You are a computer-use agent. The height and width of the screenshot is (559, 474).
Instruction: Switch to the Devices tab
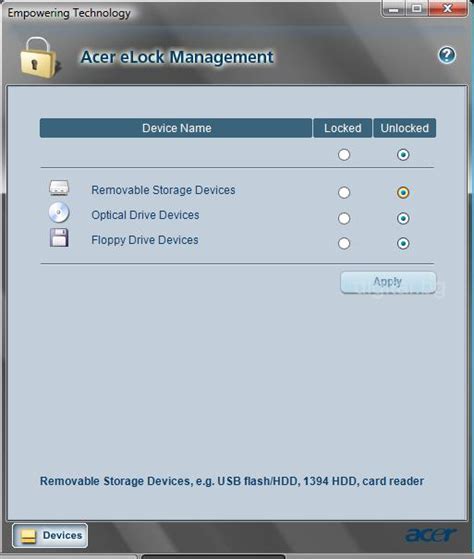pyautogui.click(x=50, y=535)
